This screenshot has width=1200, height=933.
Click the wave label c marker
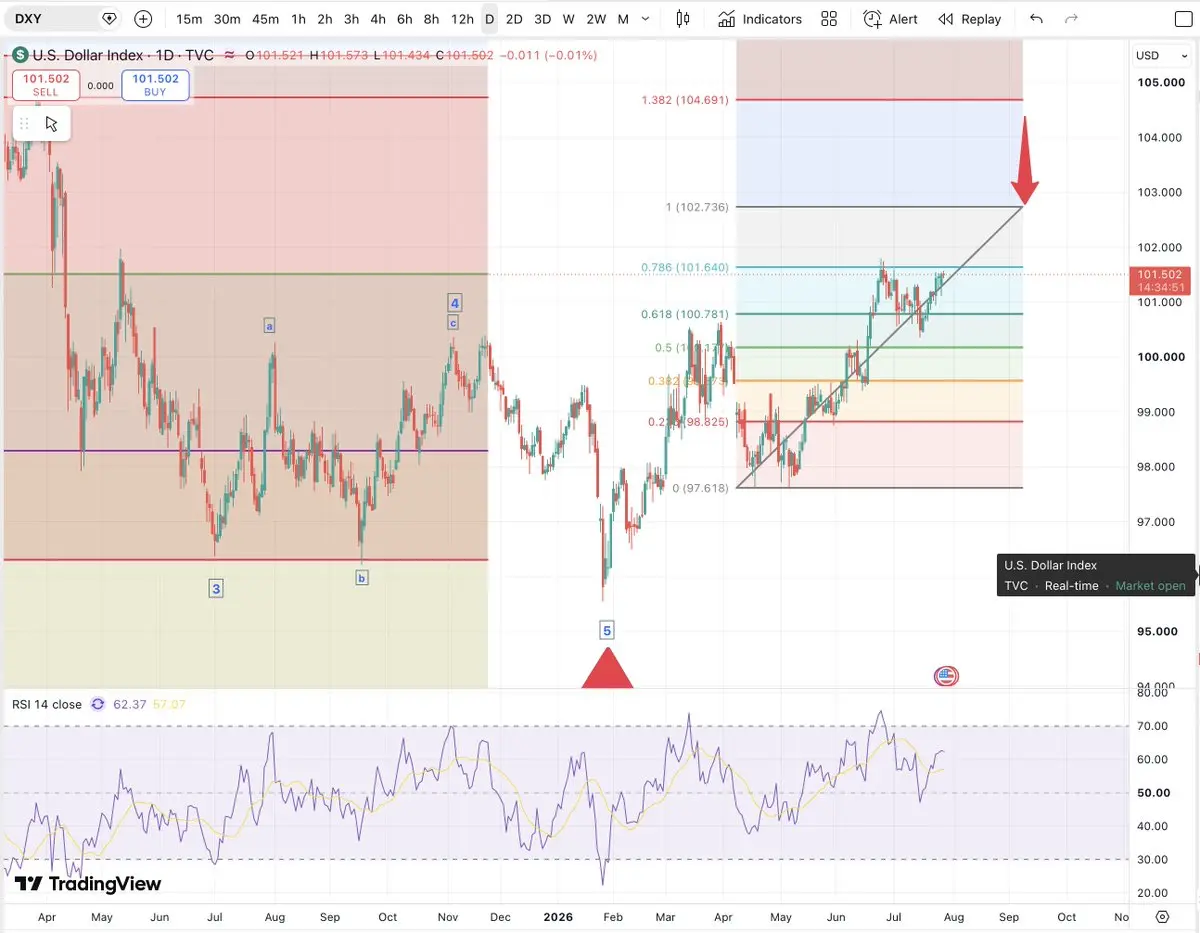tap(453, 323)
